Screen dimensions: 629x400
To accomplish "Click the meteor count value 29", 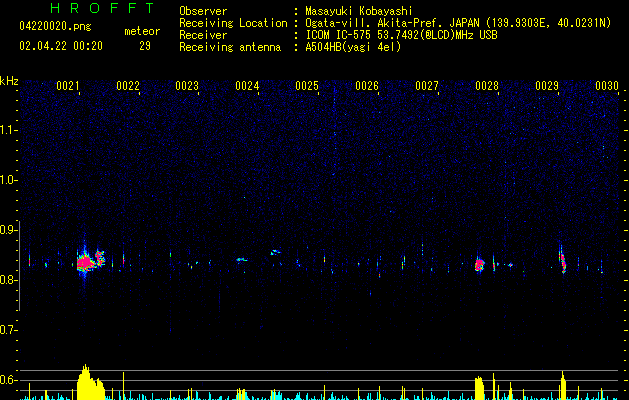I will pyautogui.click(x=145, y=46).
